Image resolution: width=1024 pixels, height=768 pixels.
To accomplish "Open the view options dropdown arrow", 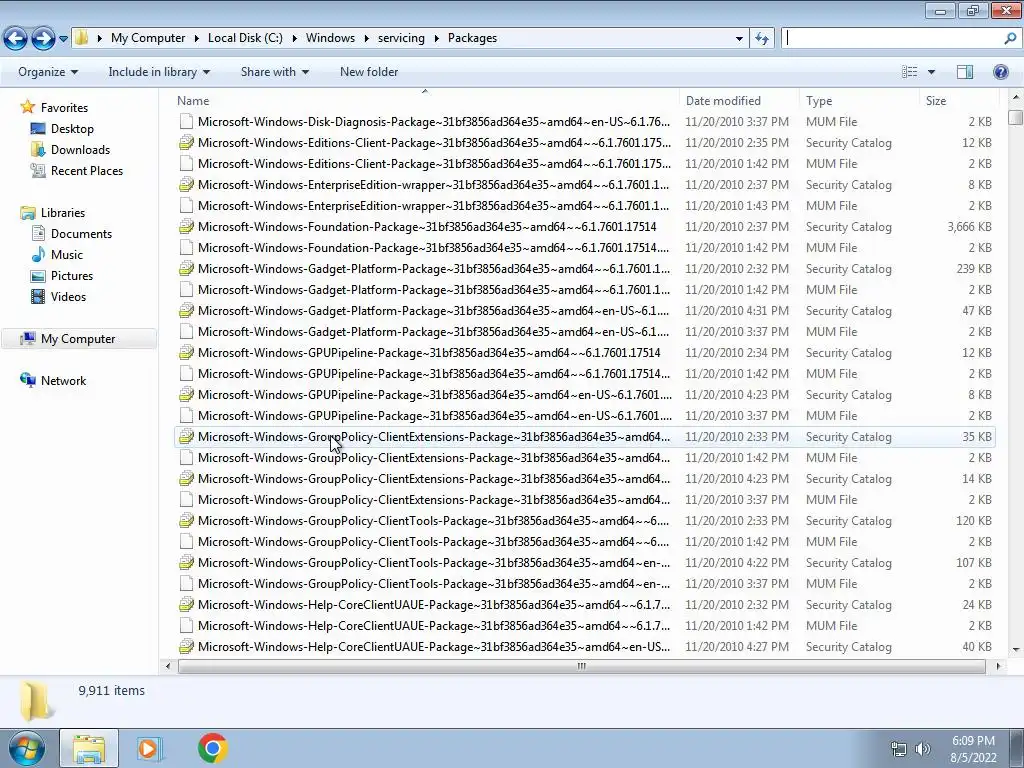I will [931, 72].
